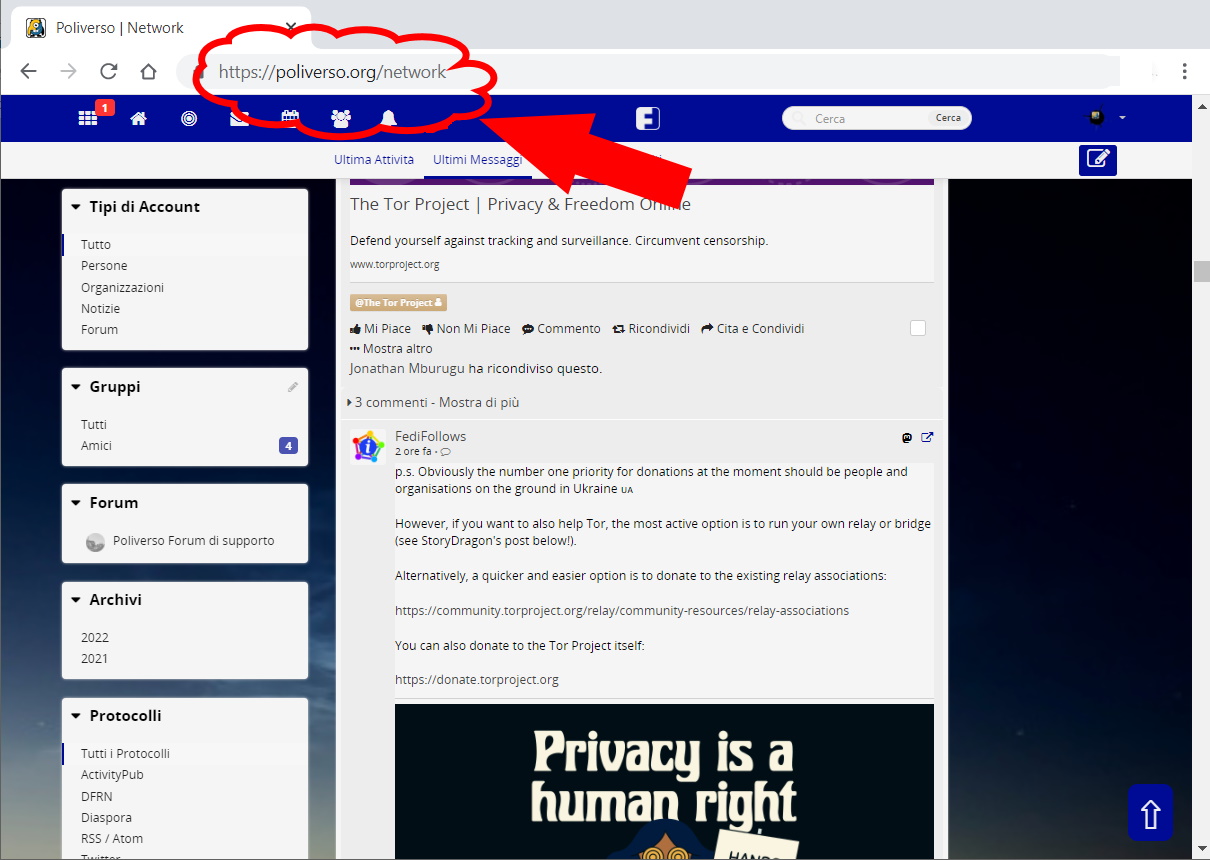Image resolution: width=1210 pixels, height=860 pixels.
Task: Select the Ultimi Messaggi tab
Action: tap(477, 160)
